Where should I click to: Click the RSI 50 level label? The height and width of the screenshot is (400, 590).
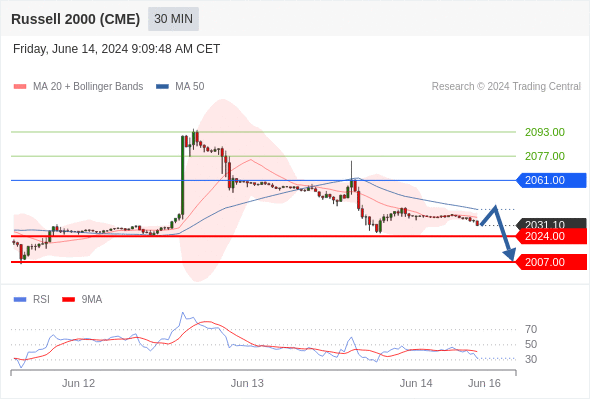point(531,344)
